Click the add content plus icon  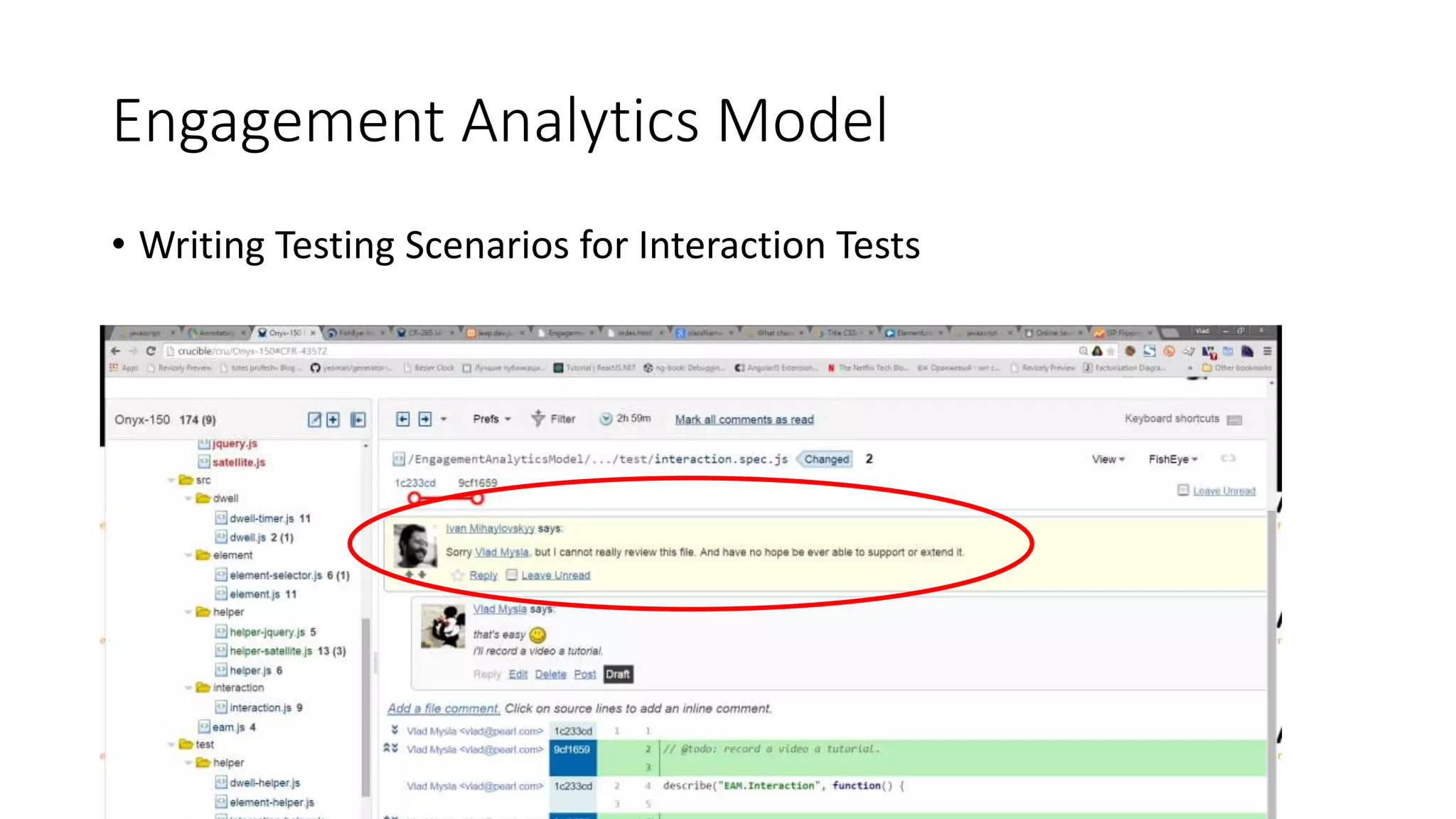[x=333, y=419]
